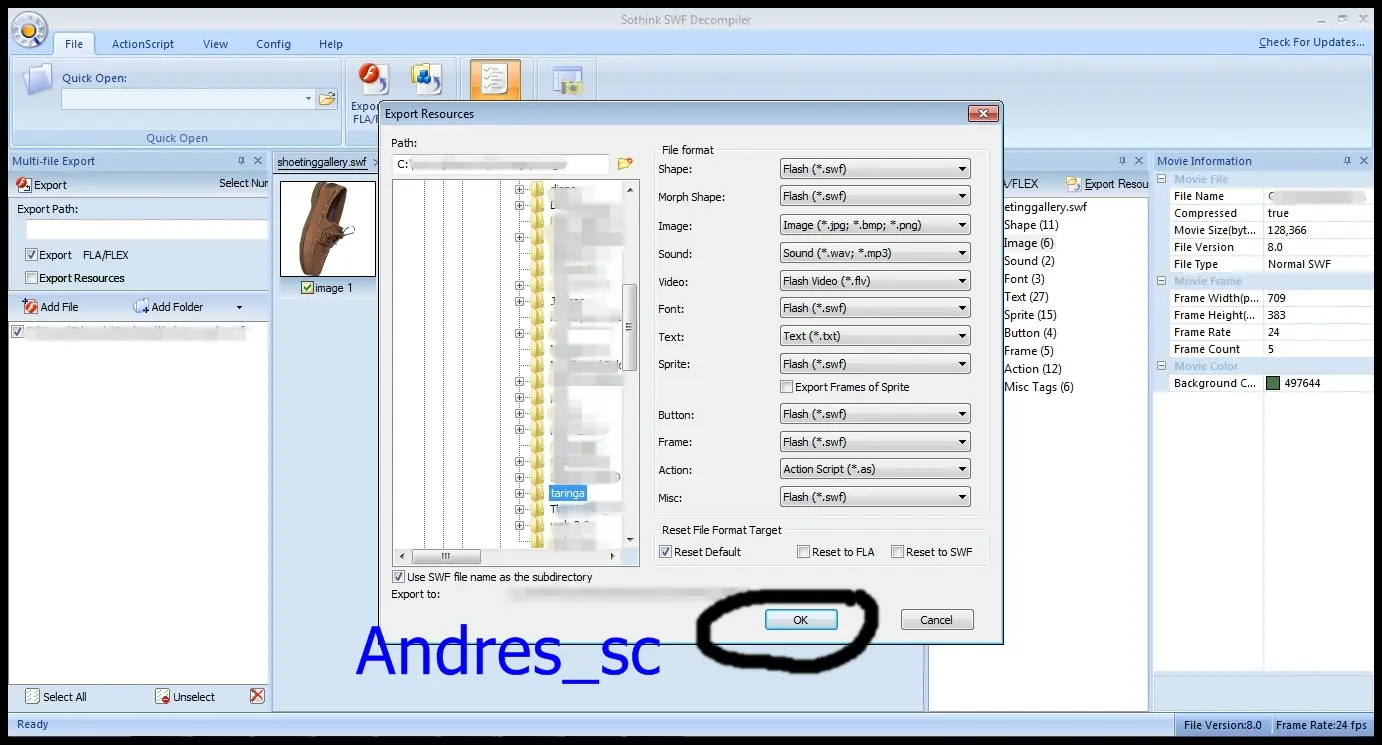Click the Quick Open browse folder icon
Viewport: 1382px width, 745px height.
[327, 99]
